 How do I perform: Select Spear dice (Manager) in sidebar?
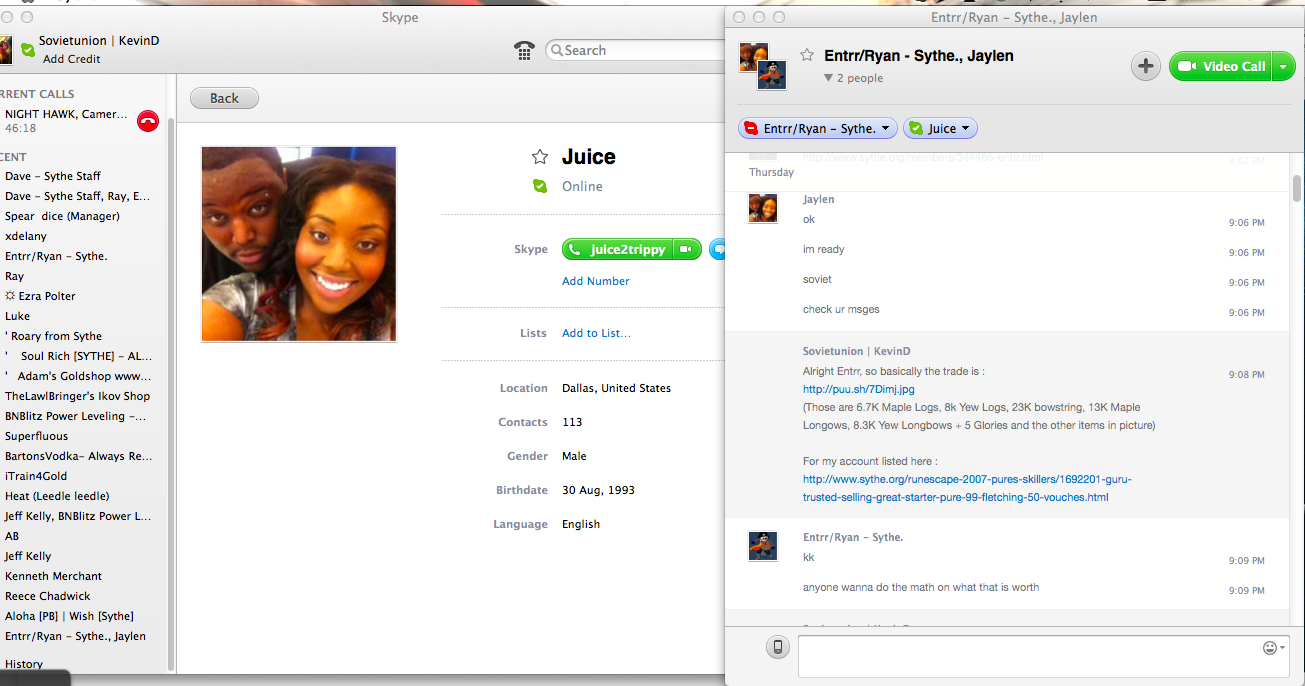62,216
